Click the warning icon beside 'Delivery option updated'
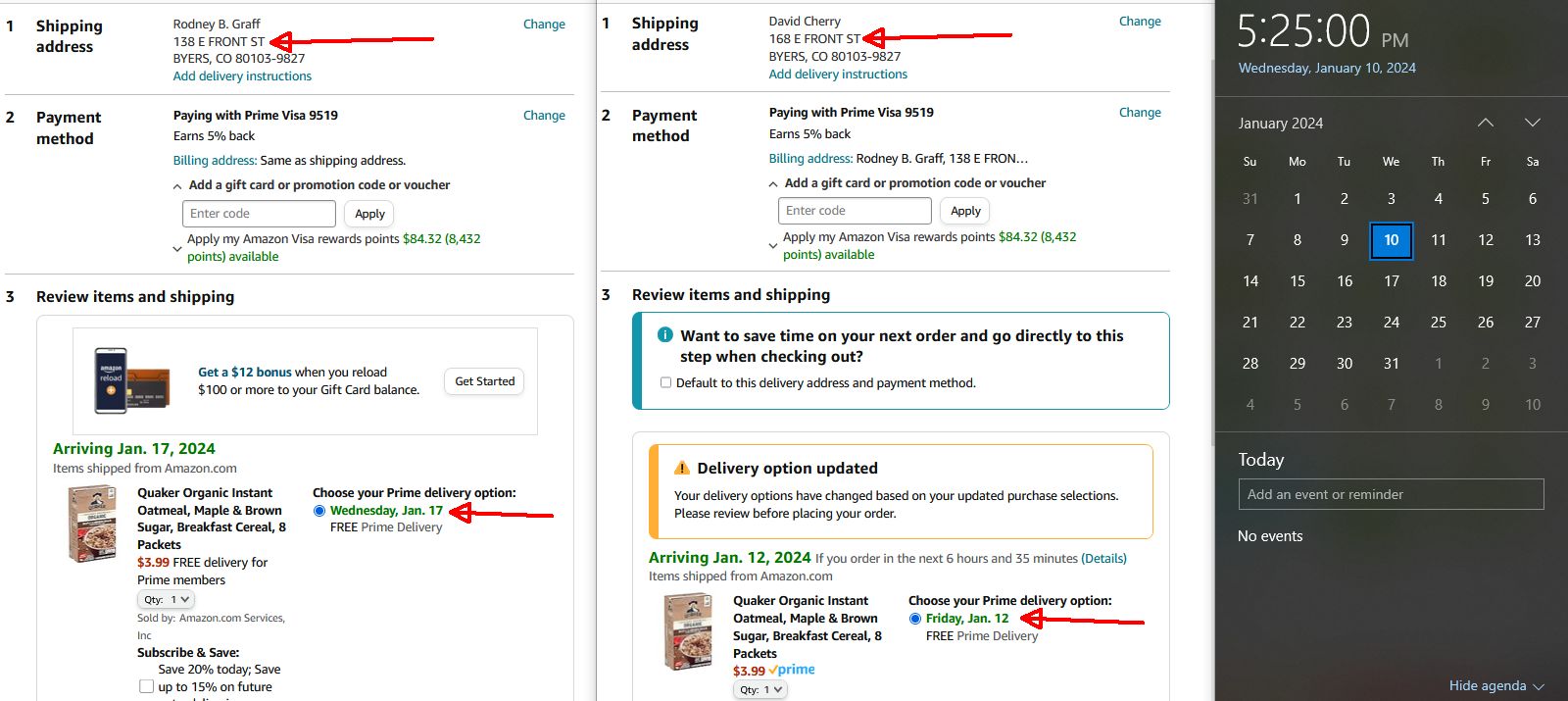The height and width of the screenshot is (701, 1568). 682,469
